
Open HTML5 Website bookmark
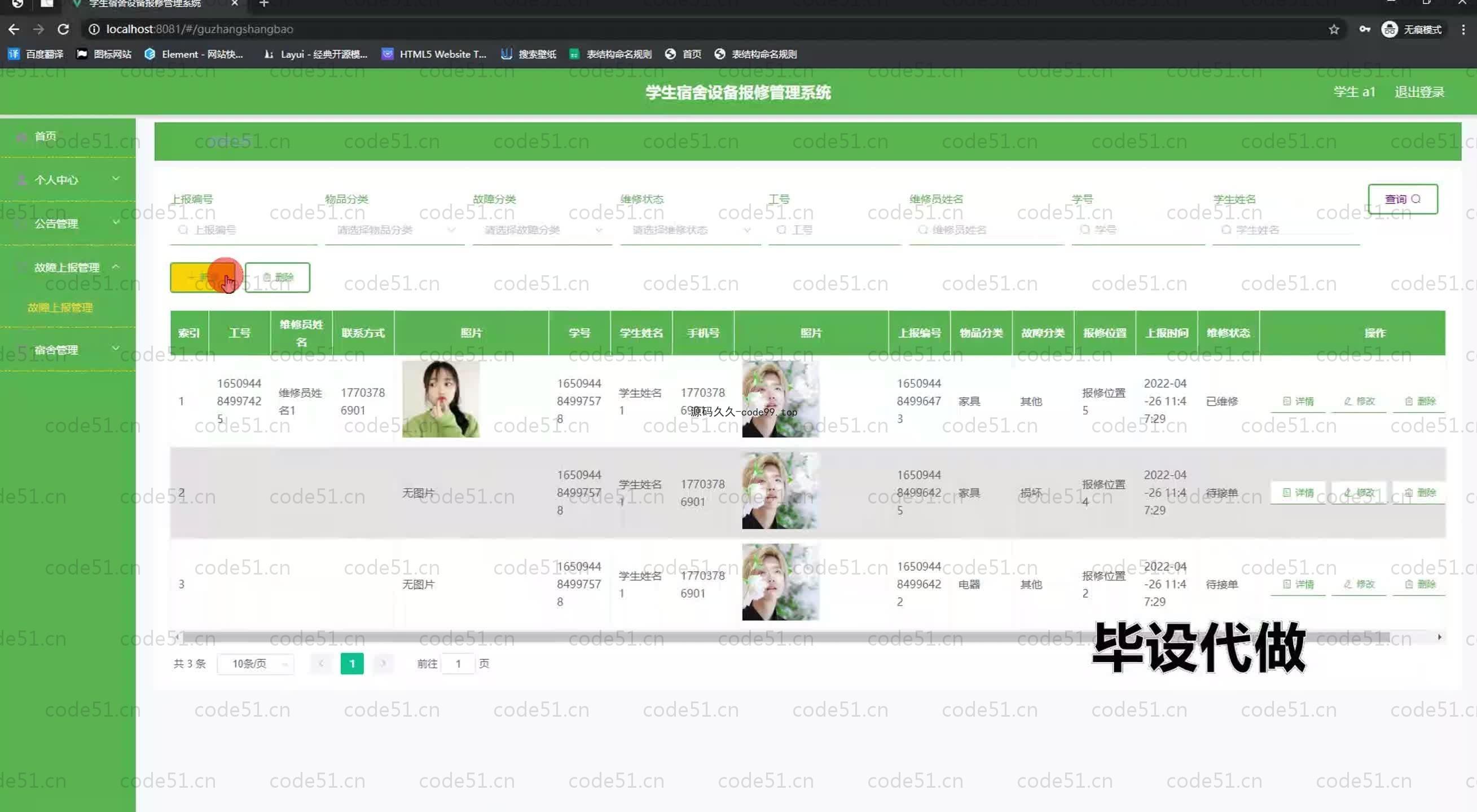point(434,54)
